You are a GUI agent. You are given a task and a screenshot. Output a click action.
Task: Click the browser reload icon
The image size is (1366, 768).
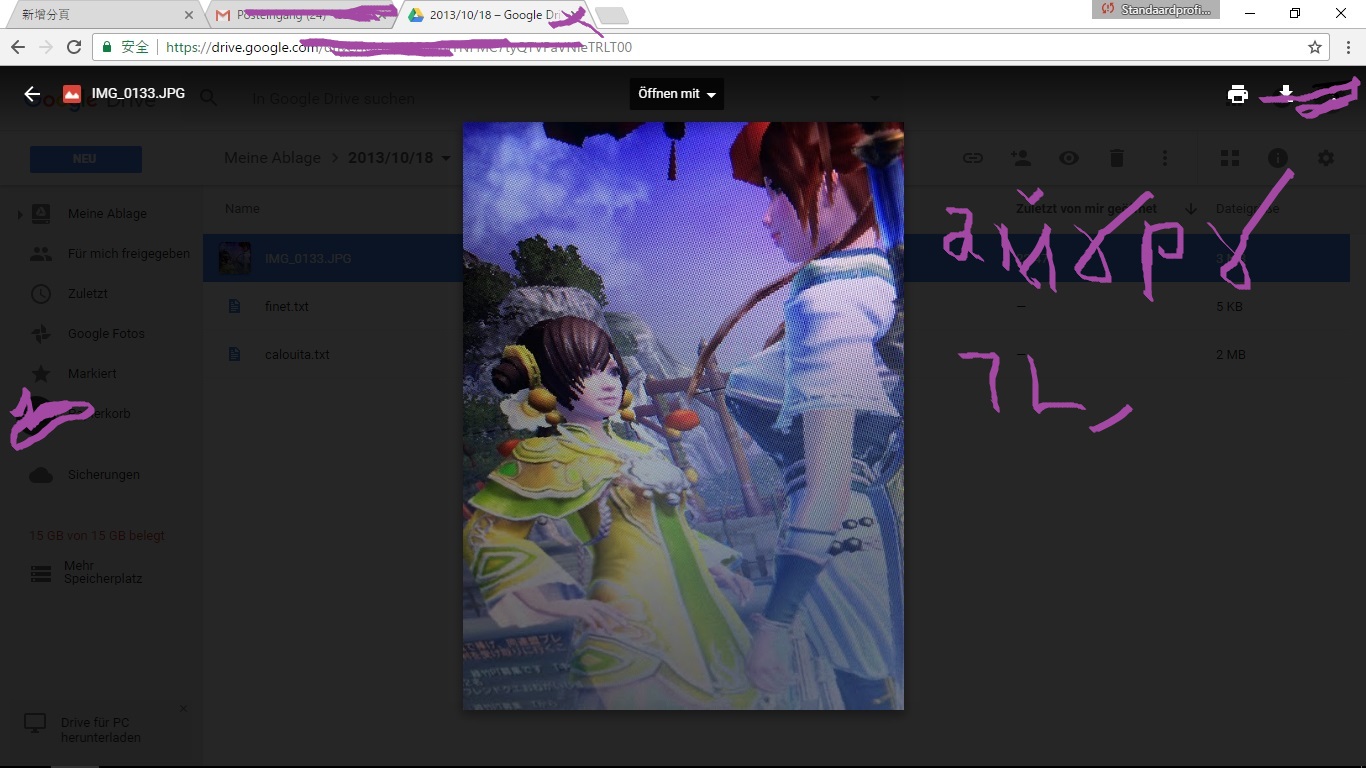73,47
